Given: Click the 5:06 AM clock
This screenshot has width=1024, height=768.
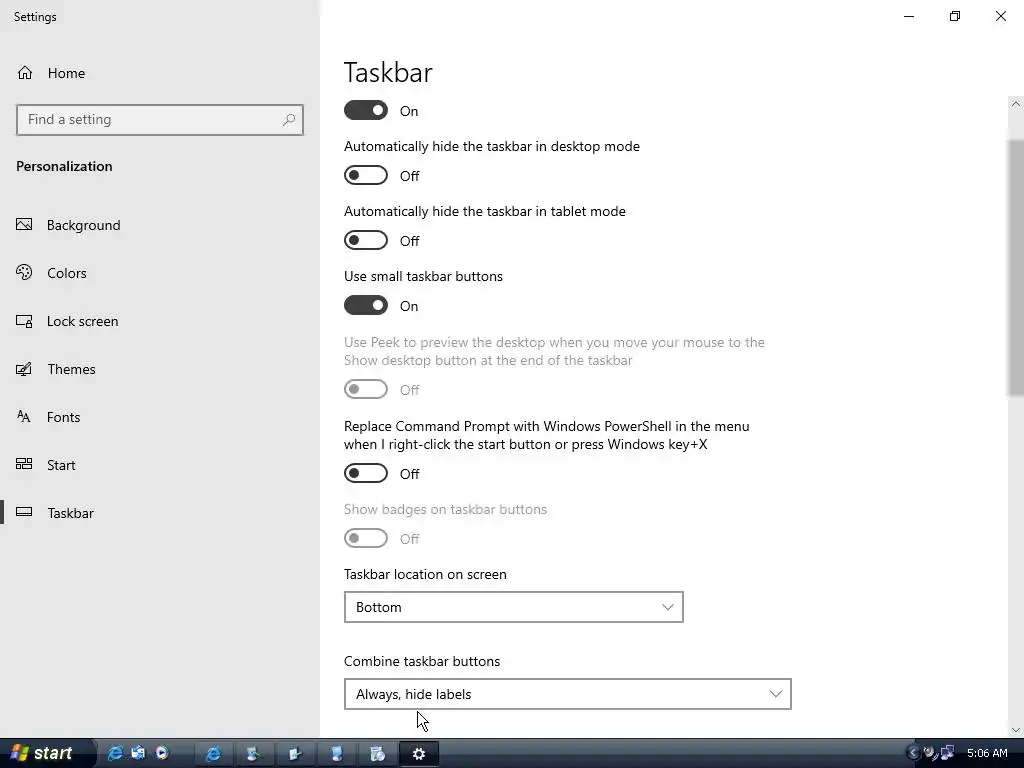Looking at the screenshot, I should click(987, 754).
